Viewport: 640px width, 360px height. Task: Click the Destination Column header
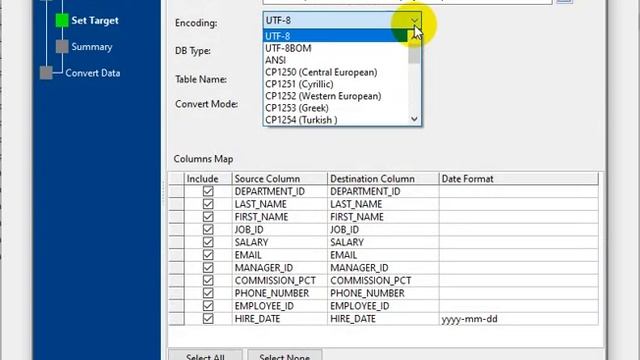383,178
